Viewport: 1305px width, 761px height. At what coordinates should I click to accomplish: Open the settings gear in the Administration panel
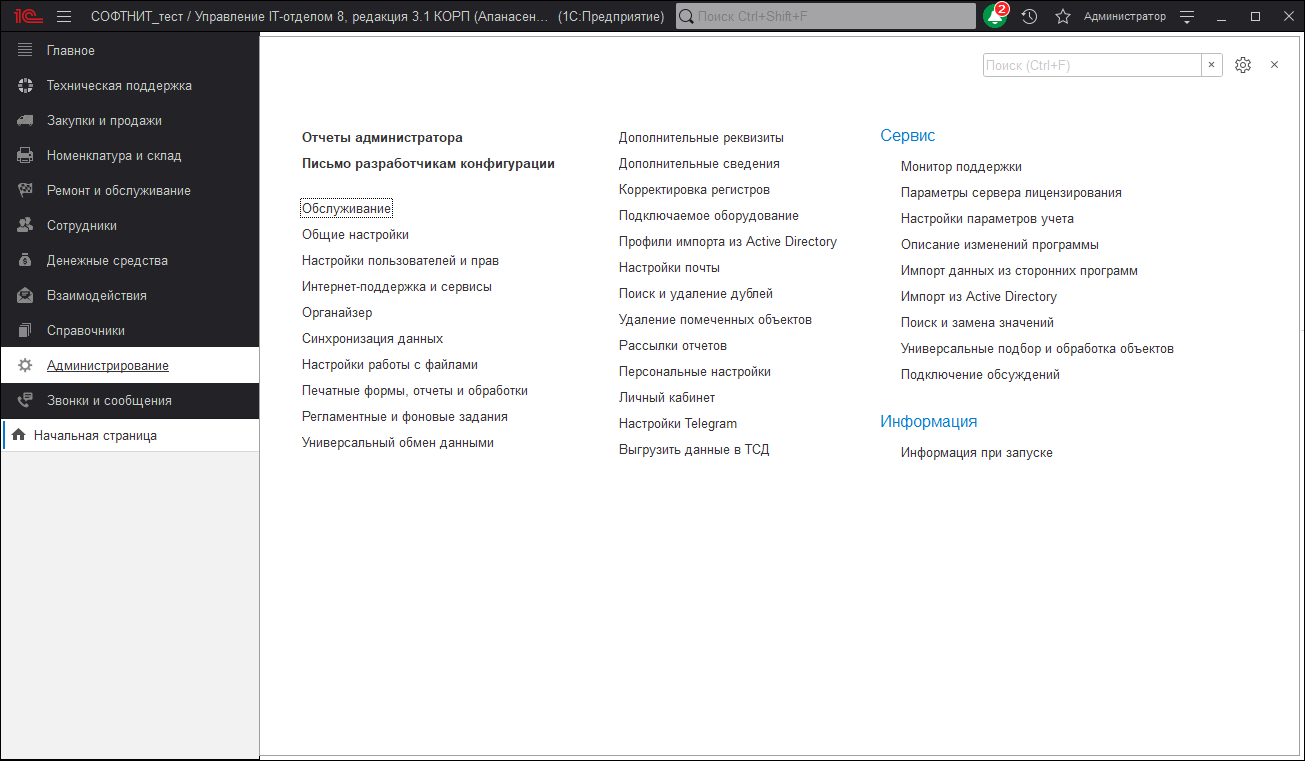click(1243, 64)
